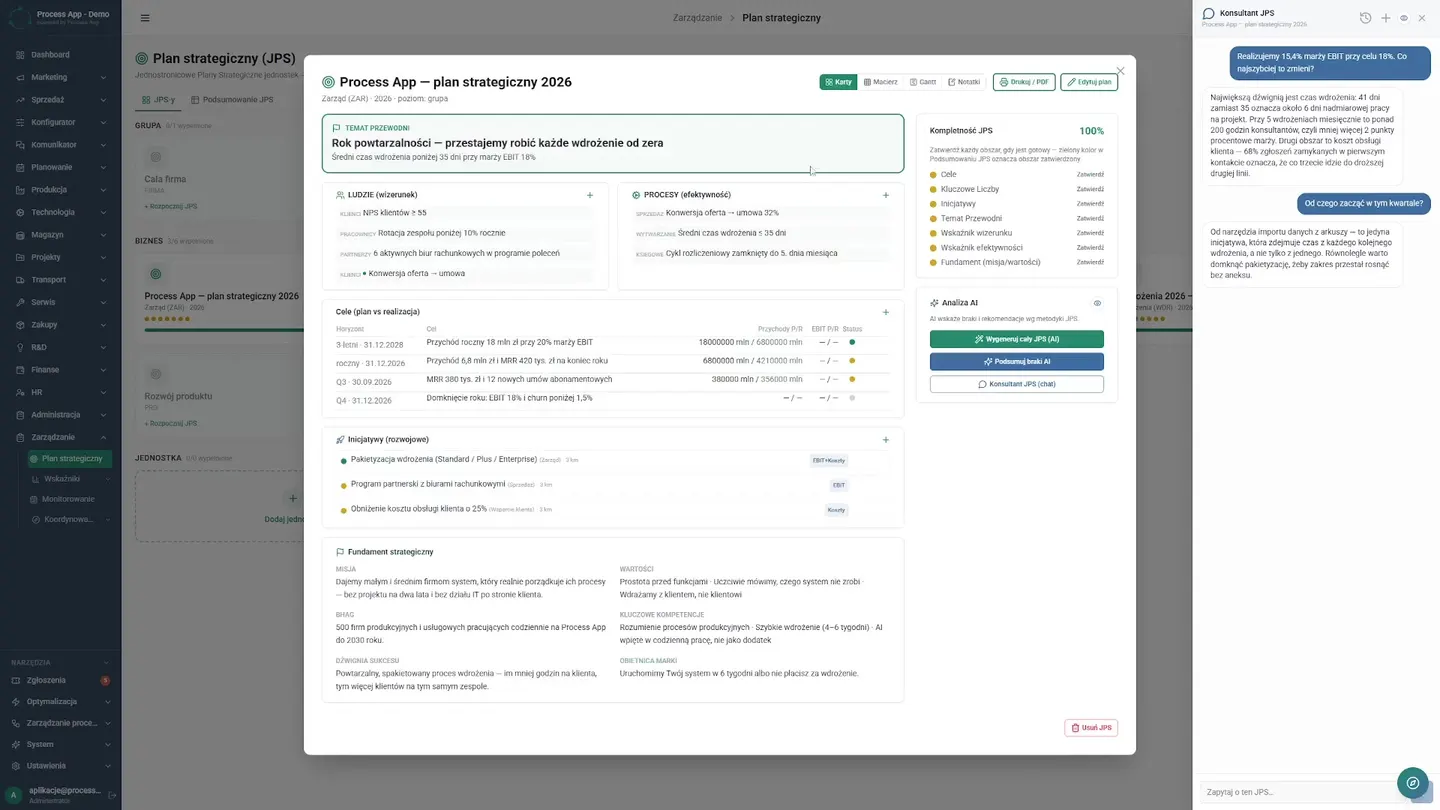This screenshot has height=810, width=1440.
Task: Click Zatwierdź next to Fundament (misja/wartości)
Action: (1090, 262)
